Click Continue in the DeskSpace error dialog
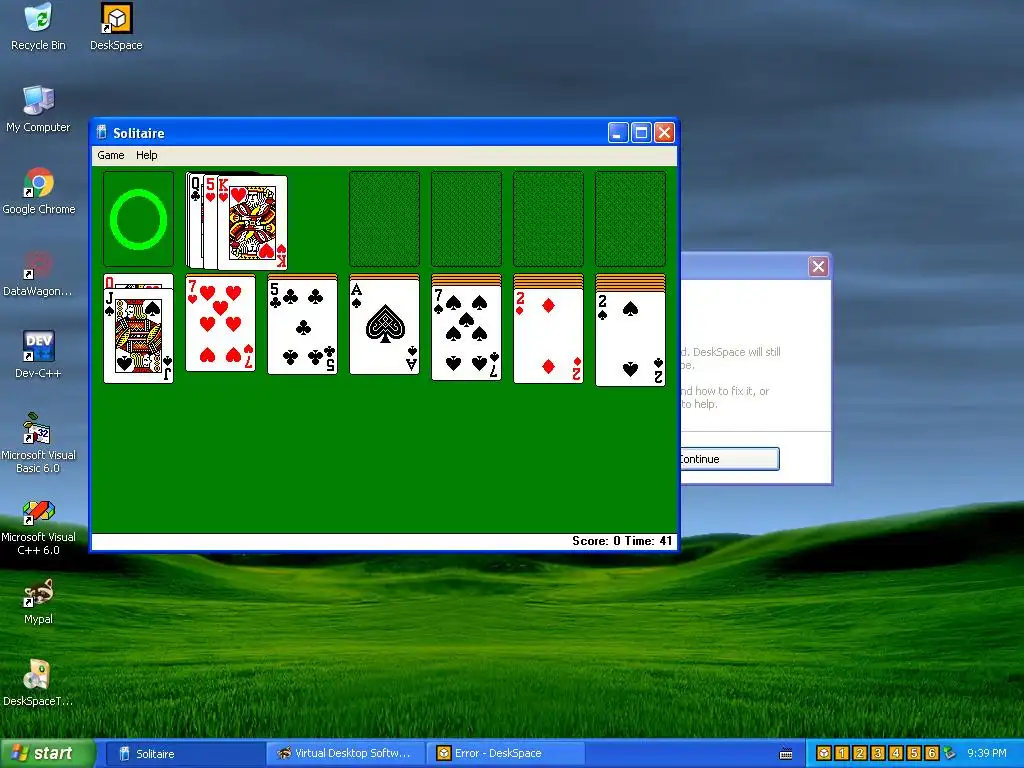 click(729, 459)
